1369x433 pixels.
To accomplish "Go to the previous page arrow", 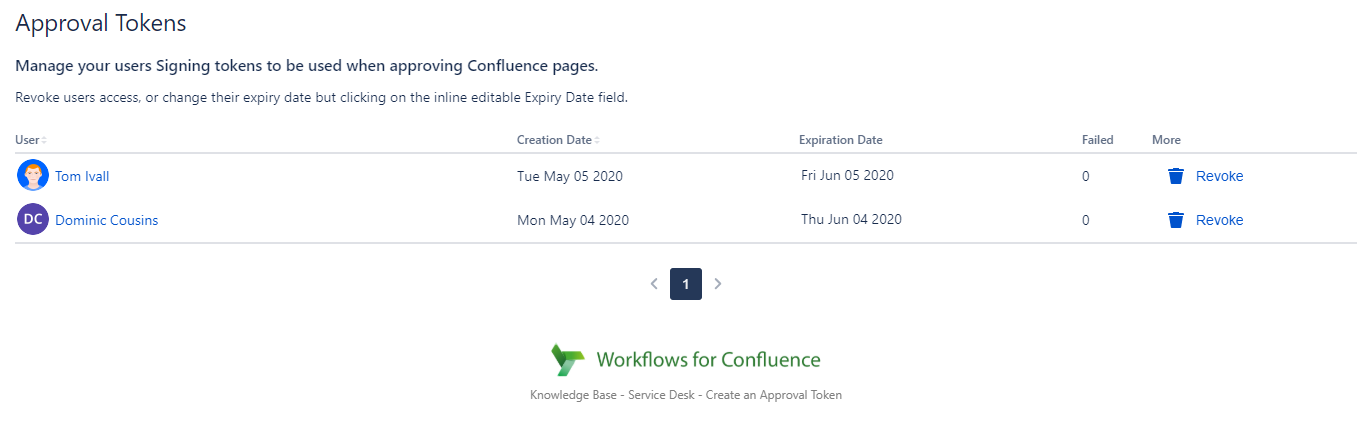I will (x=654, y=284).
